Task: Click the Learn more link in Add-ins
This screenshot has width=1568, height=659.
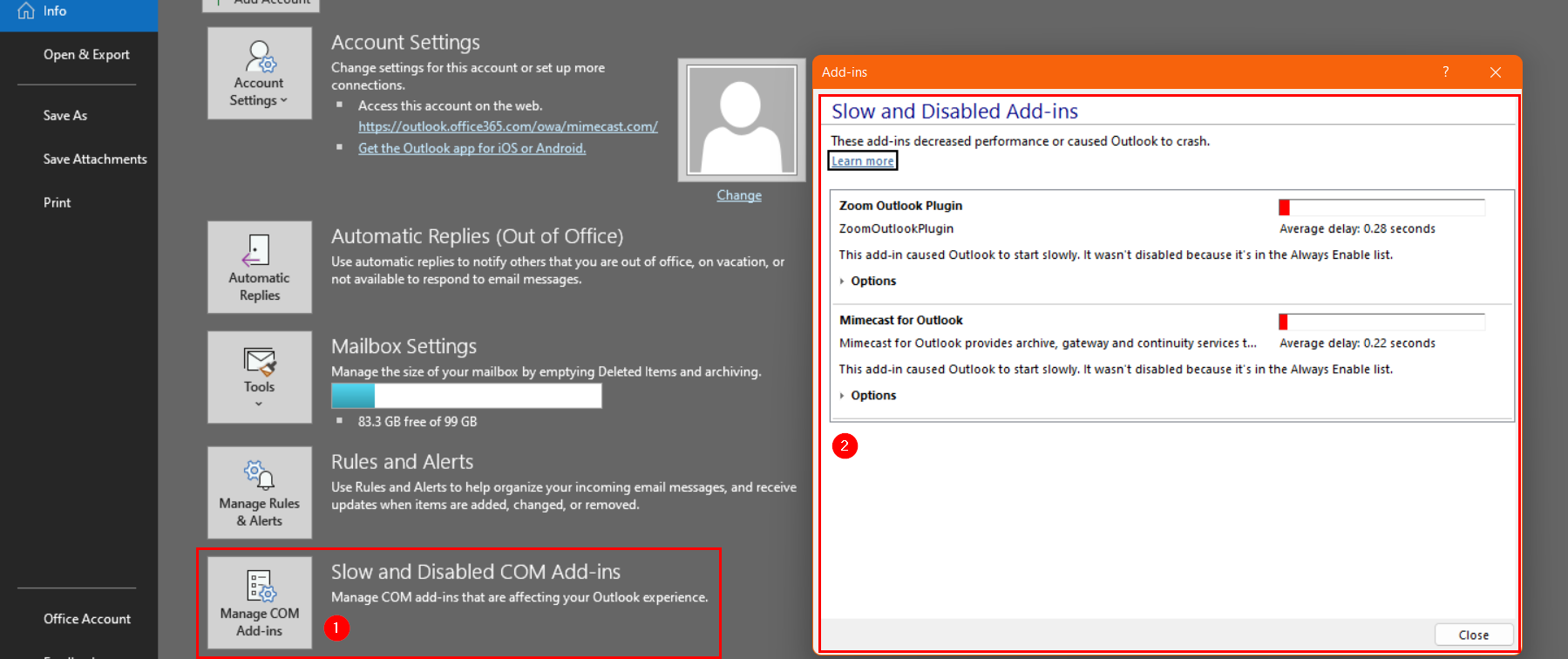Action: (862, 161)
